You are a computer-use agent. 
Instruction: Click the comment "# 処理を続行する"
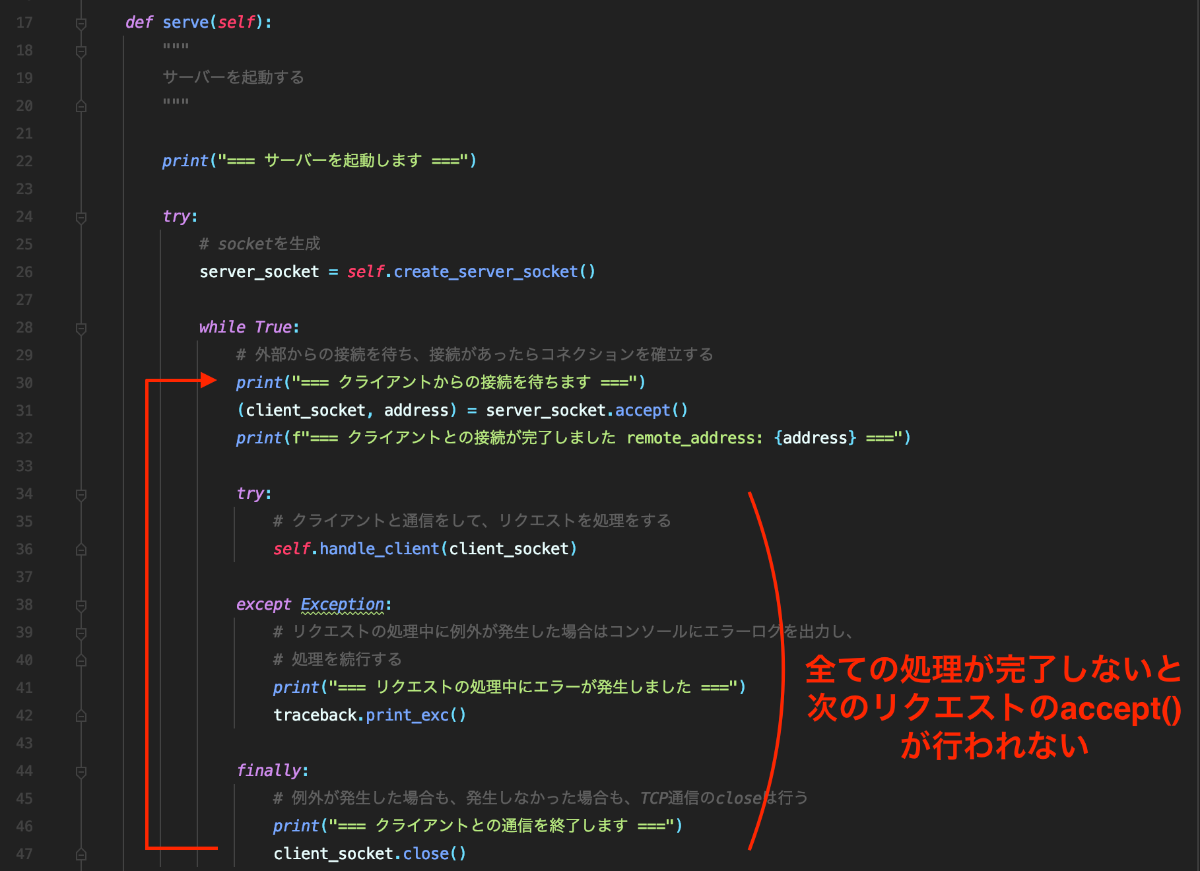(x=338, y=660)
